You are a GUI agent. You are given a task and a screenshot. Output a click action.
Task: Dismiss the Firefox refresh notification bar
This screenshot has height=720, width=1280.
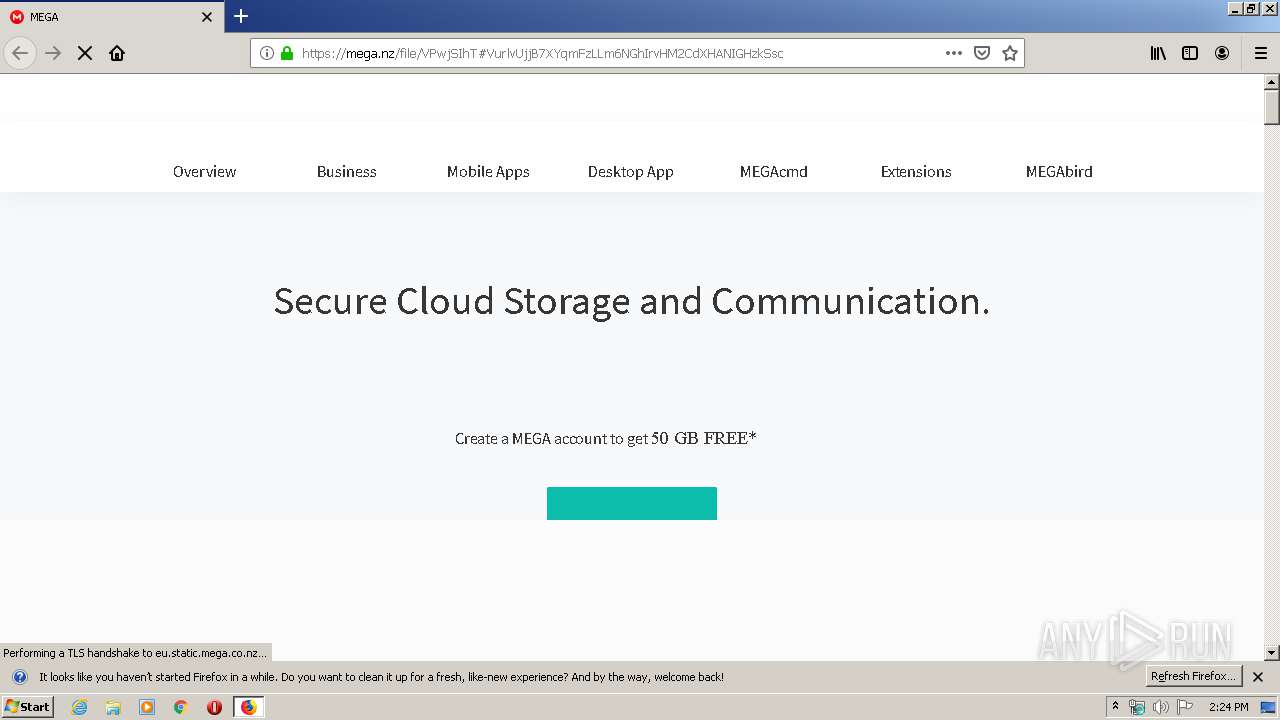pos(1258,677)
